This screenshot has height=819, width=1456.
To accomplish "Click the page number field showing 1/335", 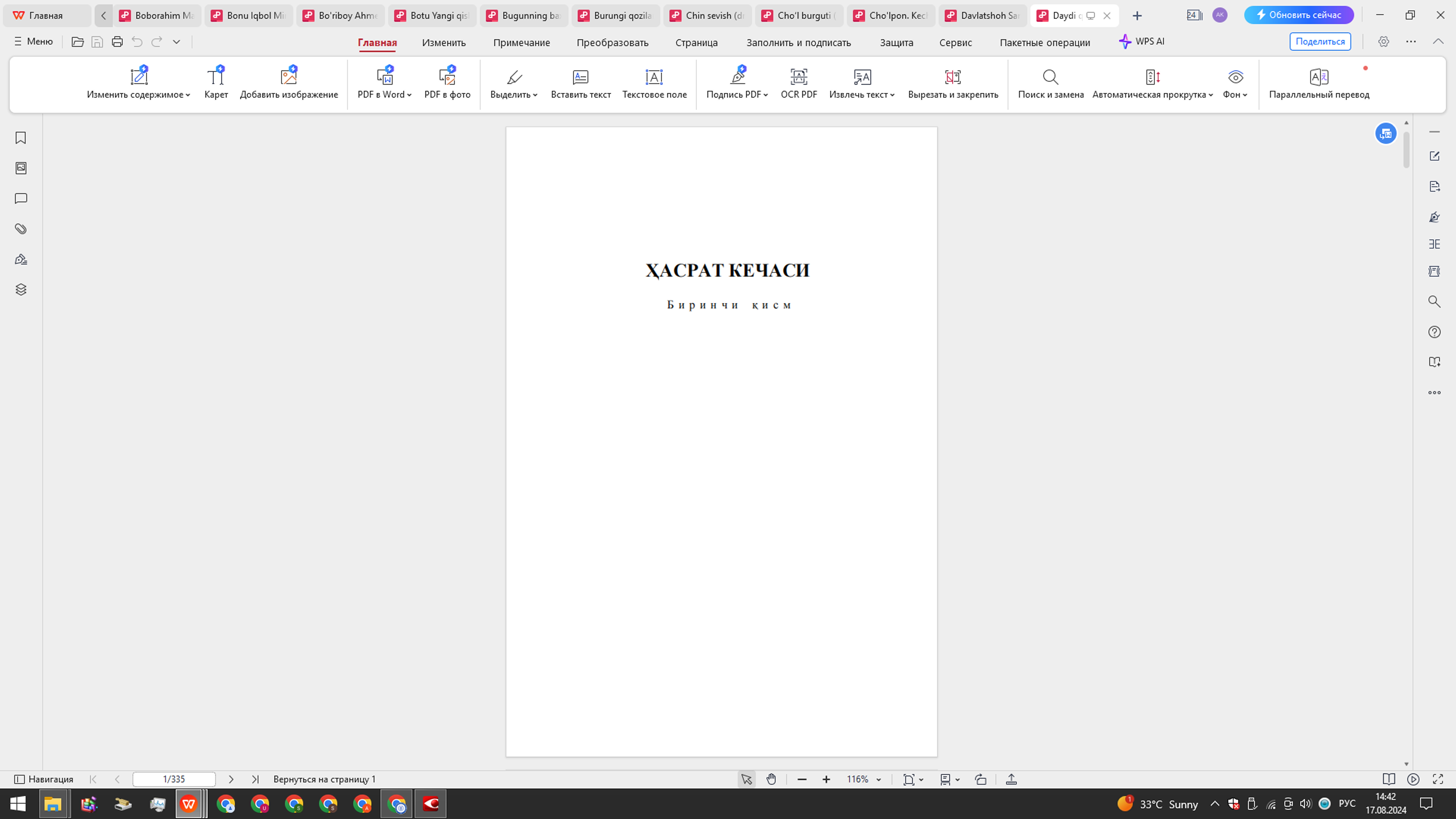I will [x=174, y=780].
